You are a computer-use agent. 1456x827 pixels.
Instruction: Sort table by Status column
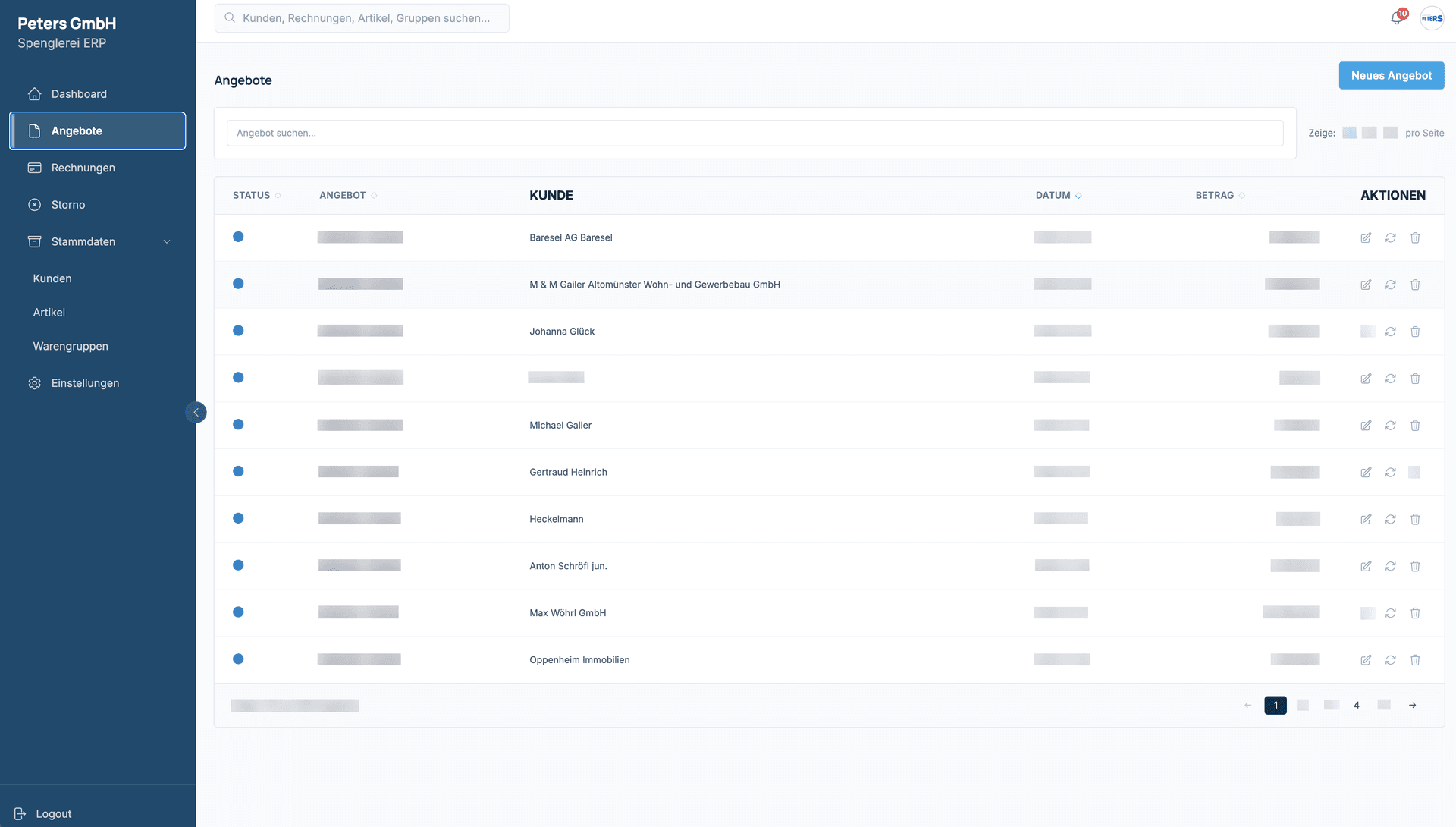tap(256, 196)
